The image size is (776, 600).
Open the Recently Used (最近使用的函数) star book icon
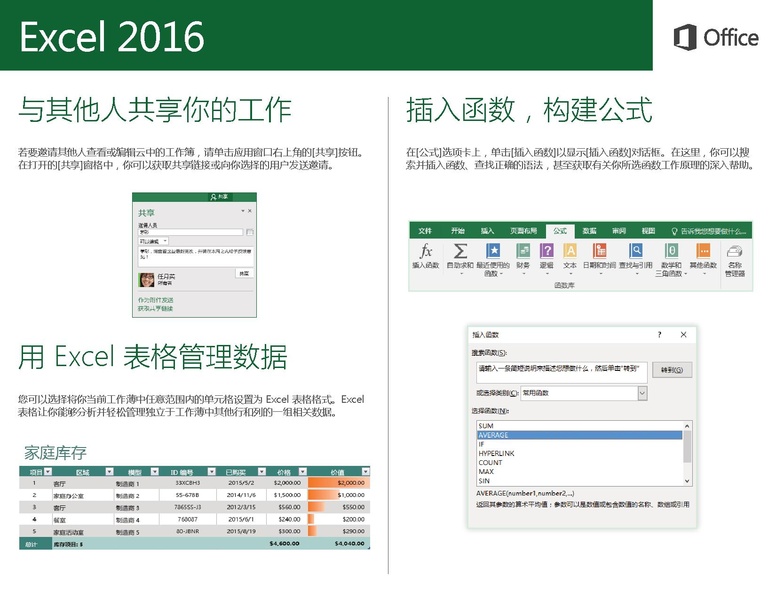493,251
